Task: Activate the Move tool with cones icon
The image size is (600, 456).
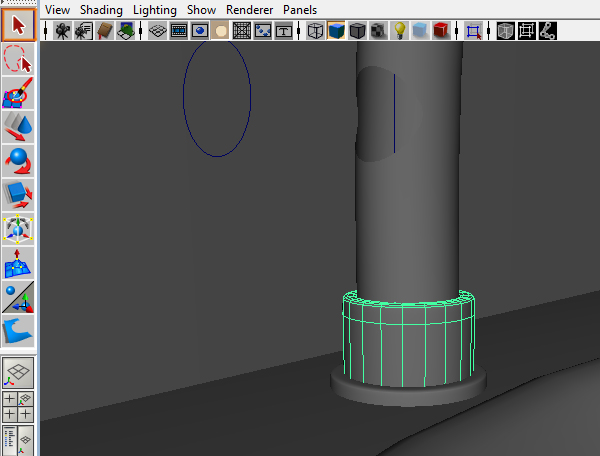Action: pyautogui.click(x=18, y=127)
